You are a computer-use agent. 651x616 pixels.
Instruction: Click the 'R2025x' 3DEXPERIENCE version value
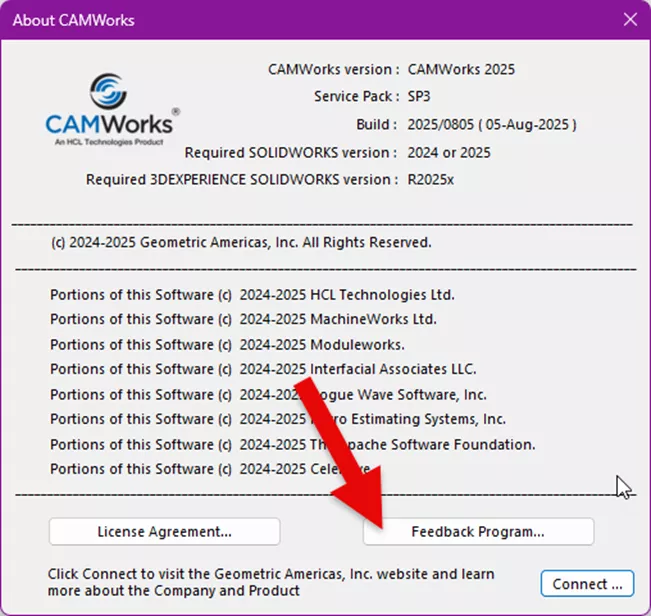tap(430, 180)
